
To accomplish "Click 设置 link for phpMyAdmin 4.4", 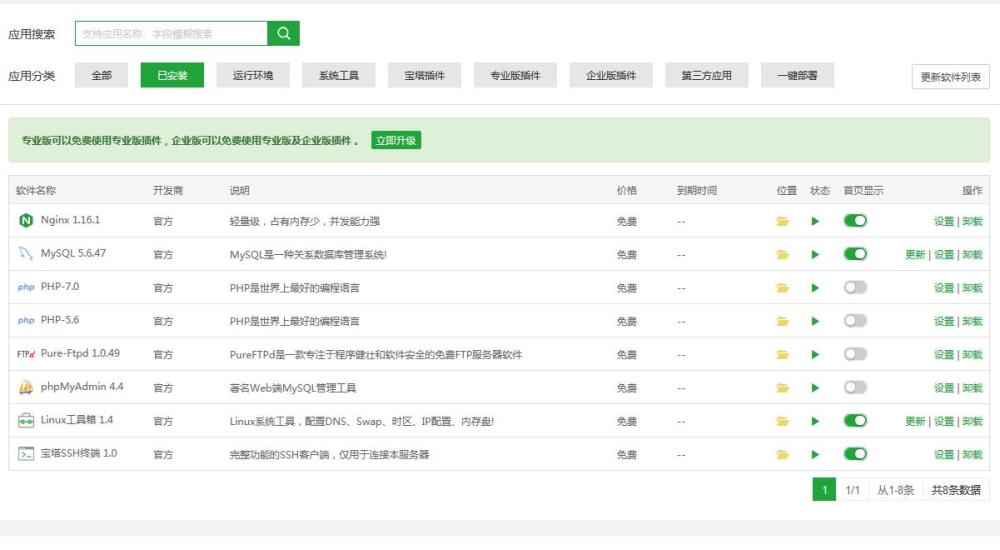I will click(x=944, y=388).
